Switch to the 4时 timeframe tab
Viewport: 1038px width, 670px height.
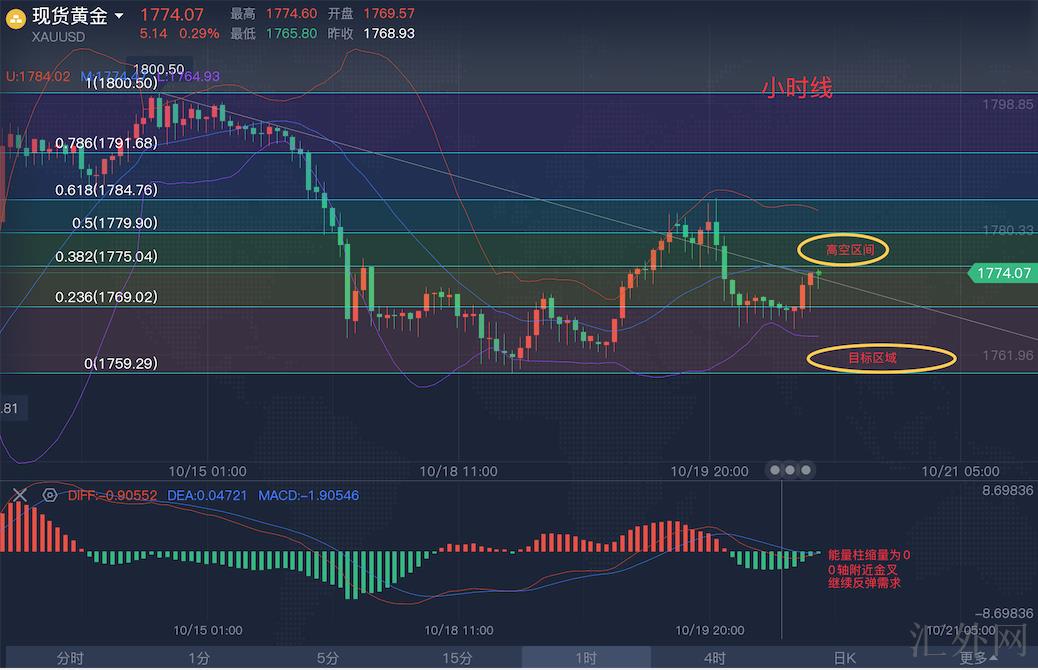click(x=715, y=657)
